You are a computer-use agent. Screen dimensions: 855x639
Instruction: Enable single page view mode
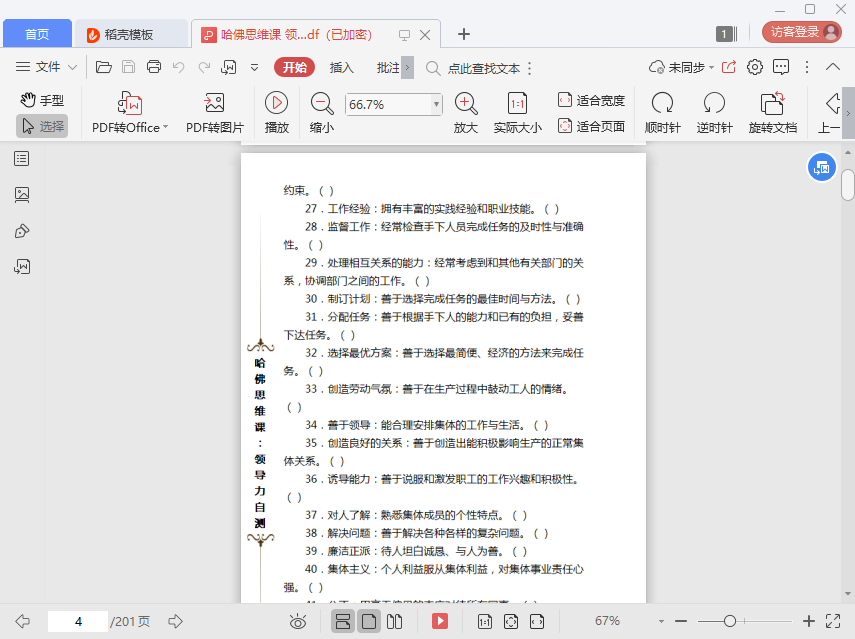369,621
